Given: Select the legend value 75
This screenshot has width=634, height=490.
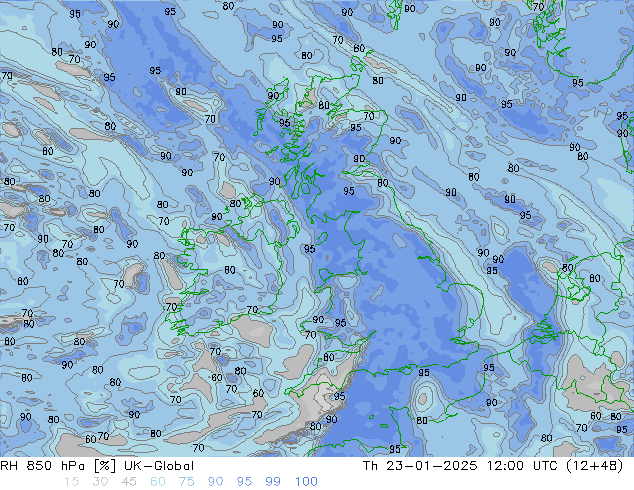Looking at the screenshot, I should (186, 482).
